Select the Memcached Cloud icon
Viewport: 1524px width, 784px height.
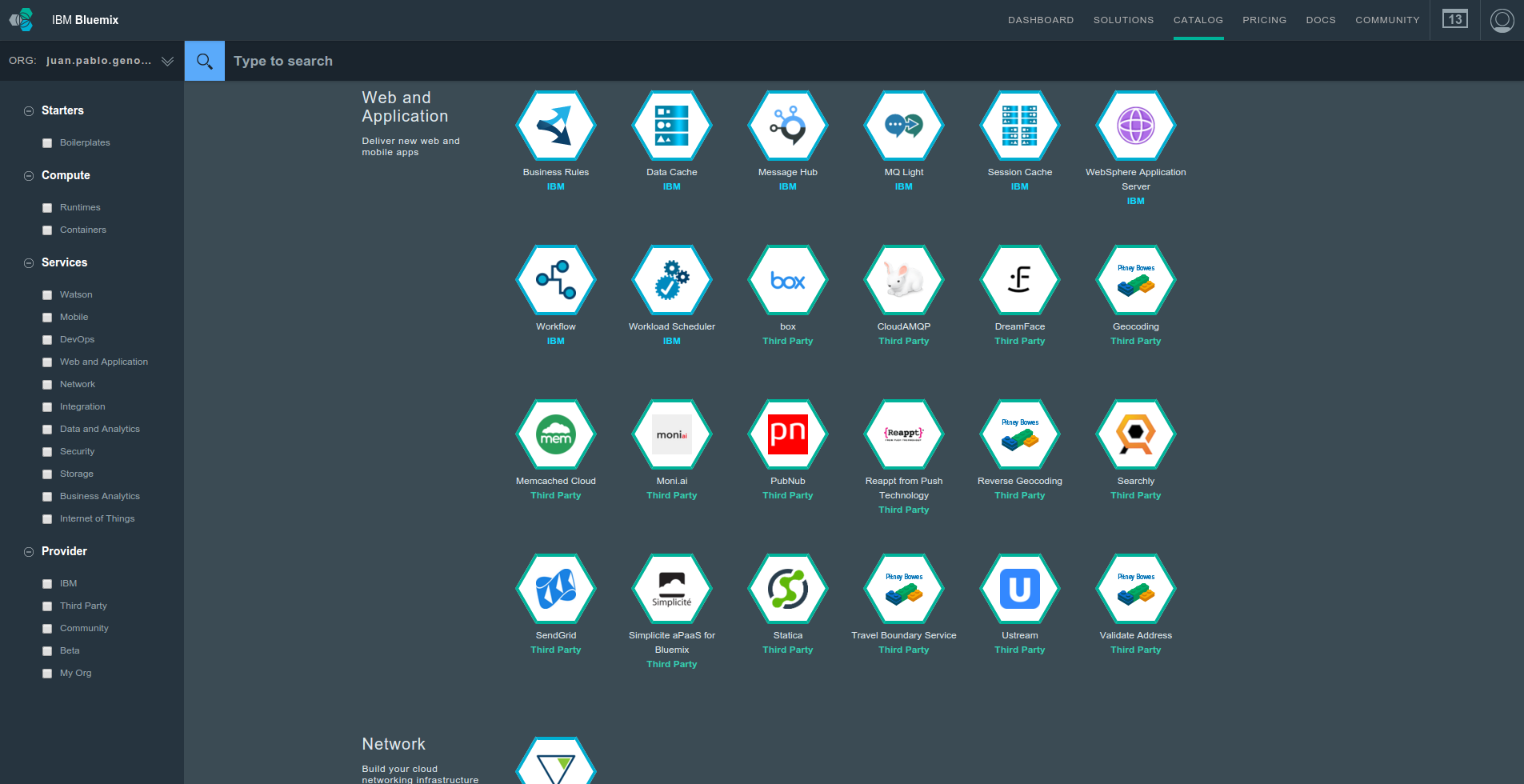(x=556, y=434)
